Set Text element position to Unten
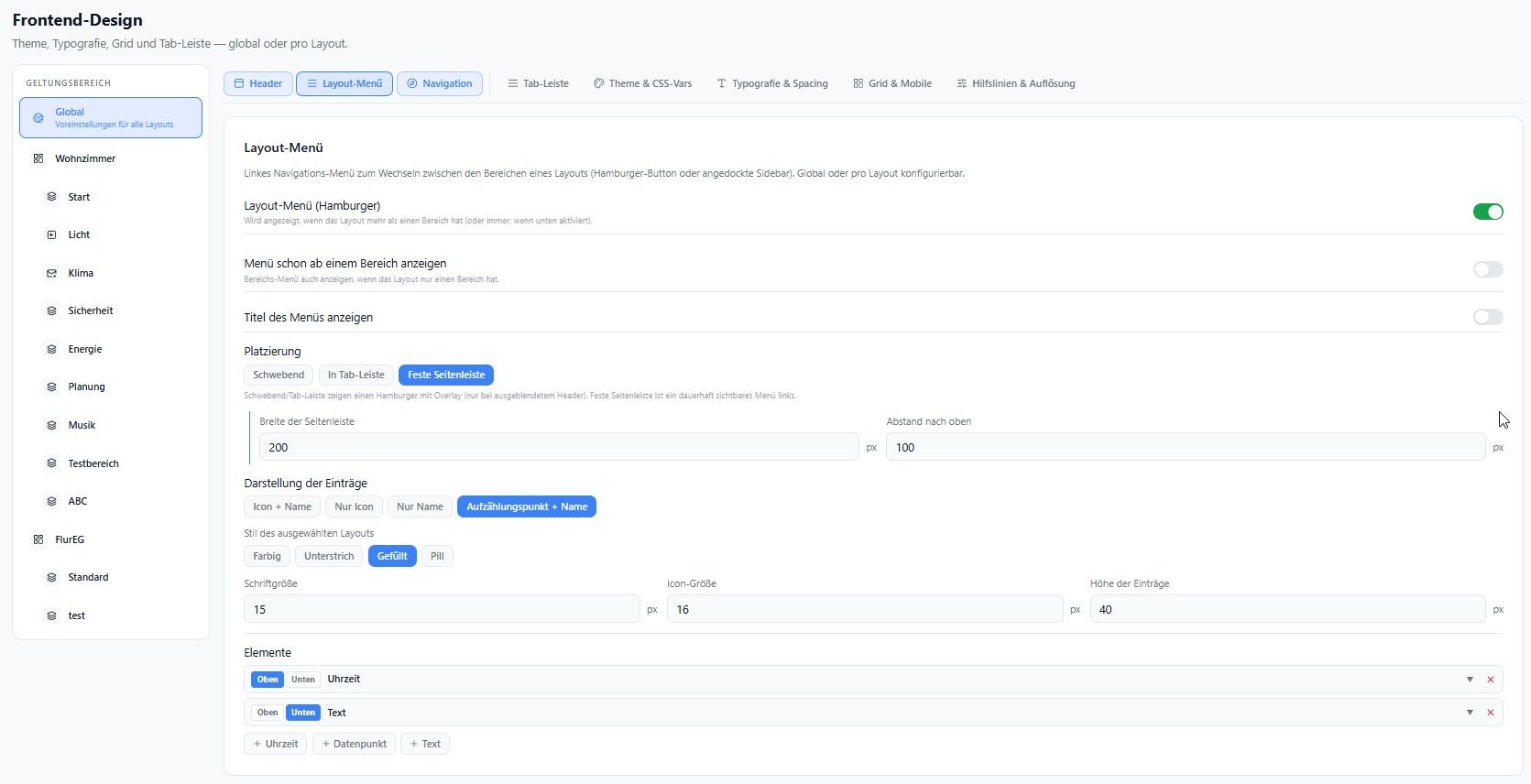The image size is (1531, 784). click(303, 713)
